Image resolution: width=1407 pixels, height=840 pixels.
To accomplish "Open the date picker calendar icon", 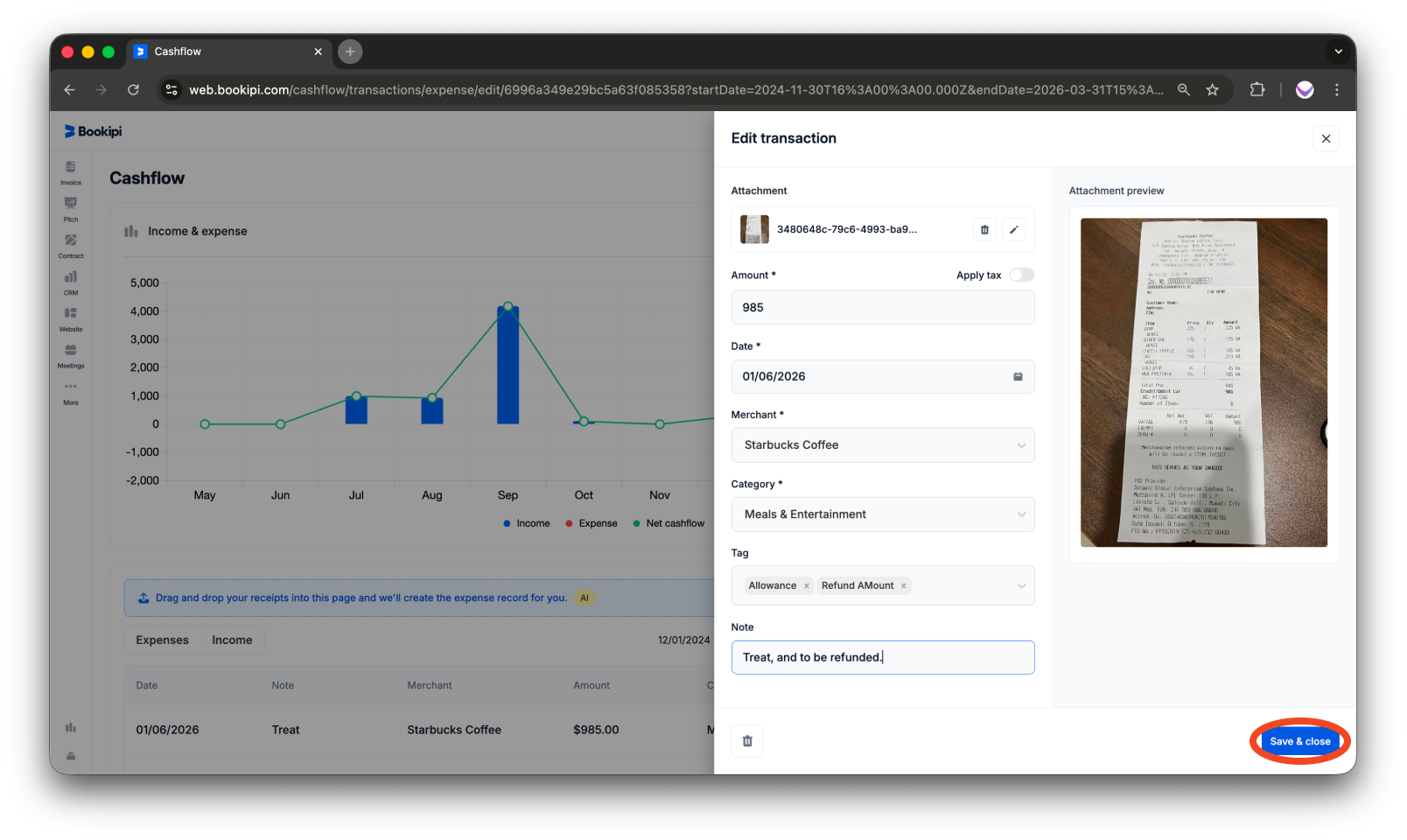I will point(1018,376).
